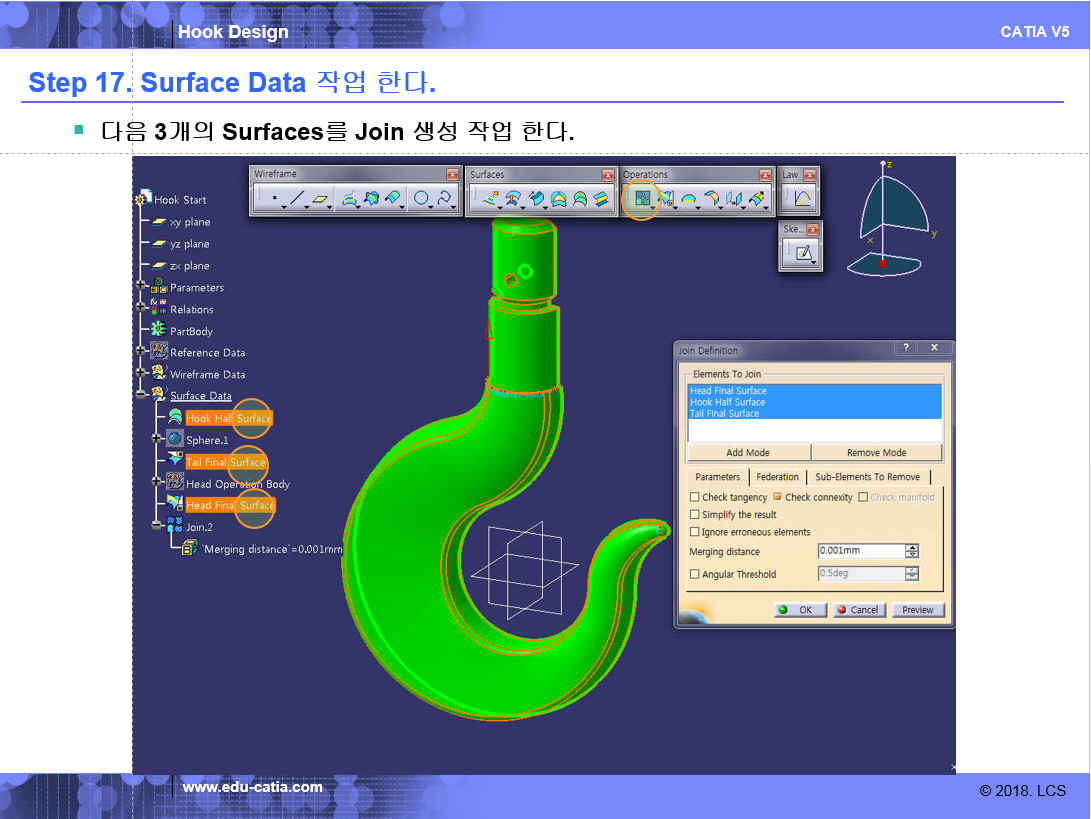Open the Law toolbar icon
Image resolution: width=1091 pixels, height=819 pixels.
(801, 199)
